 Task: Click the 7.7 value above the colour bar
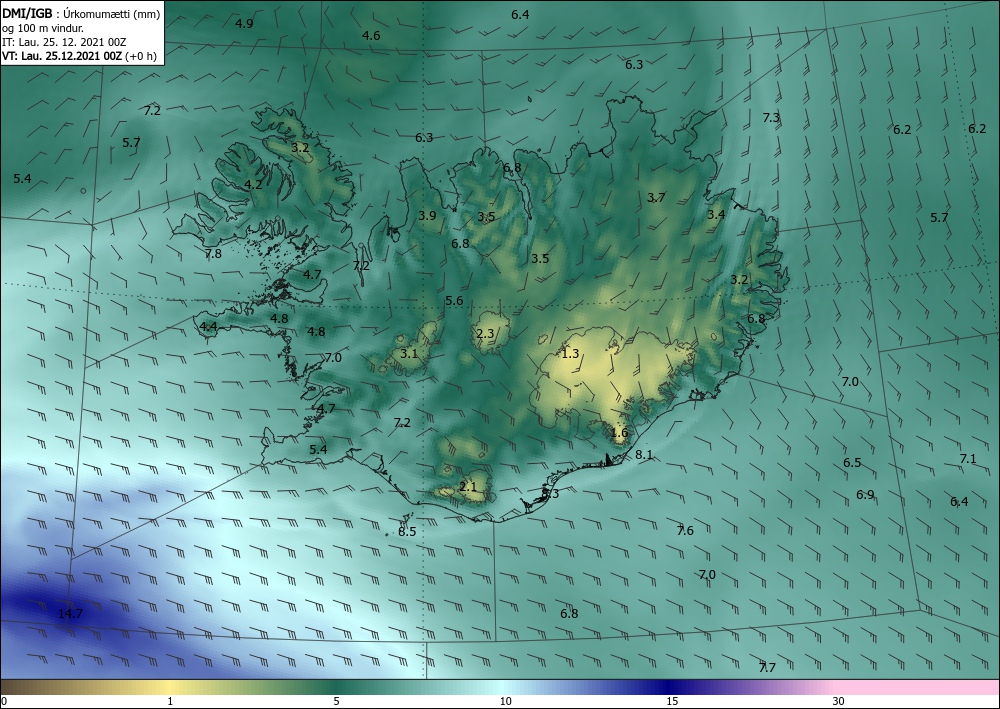[x=767, y=668]
